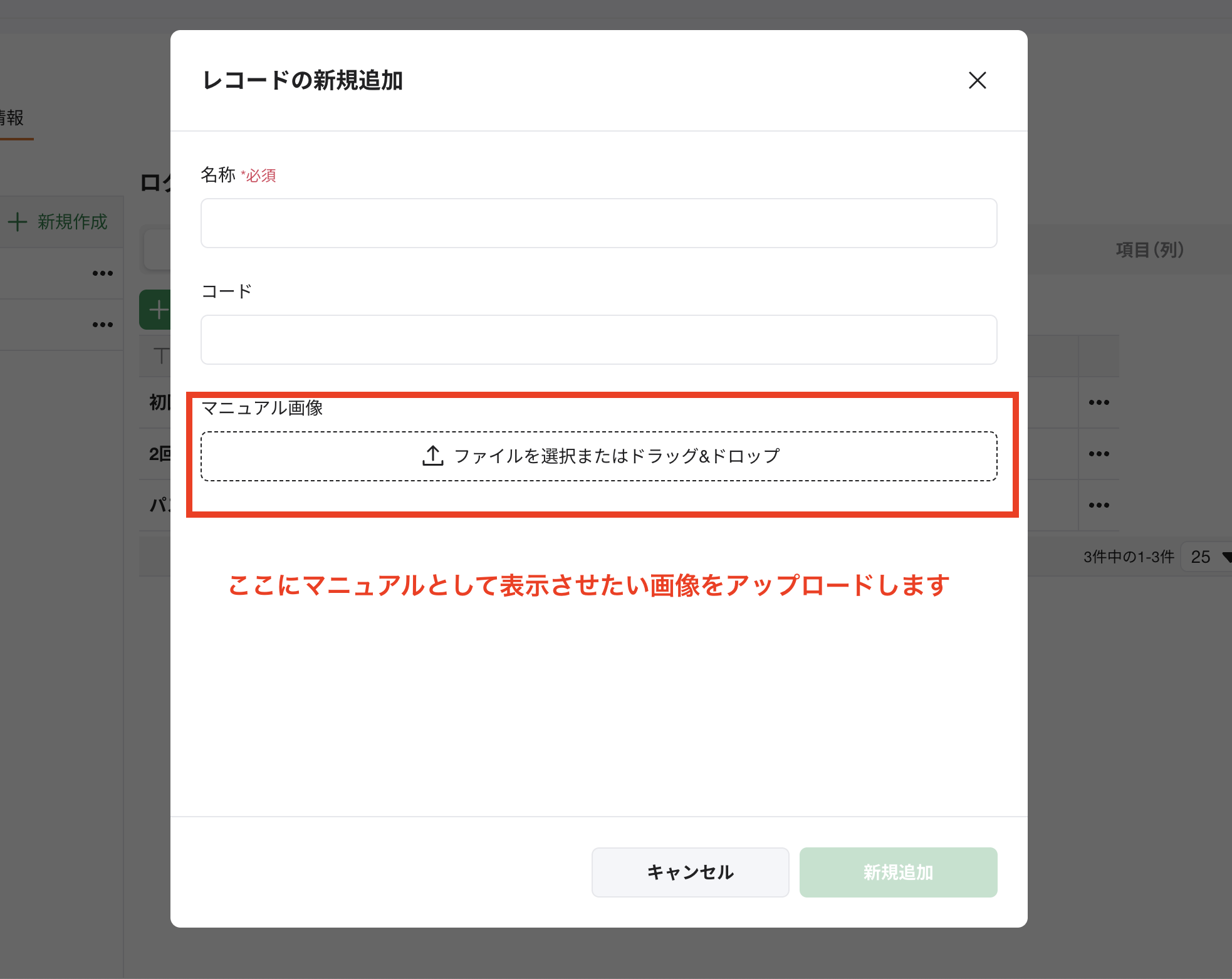Open the ellipsis menu of the second sidebar item
Screen dimensions: 1232x979
pos(102,324)
